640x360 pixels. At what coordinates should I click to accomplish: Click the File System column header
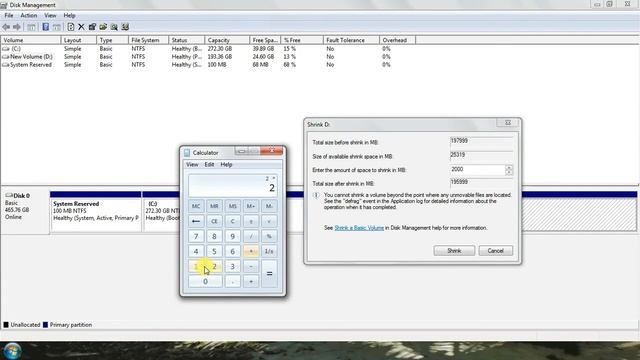148,40
